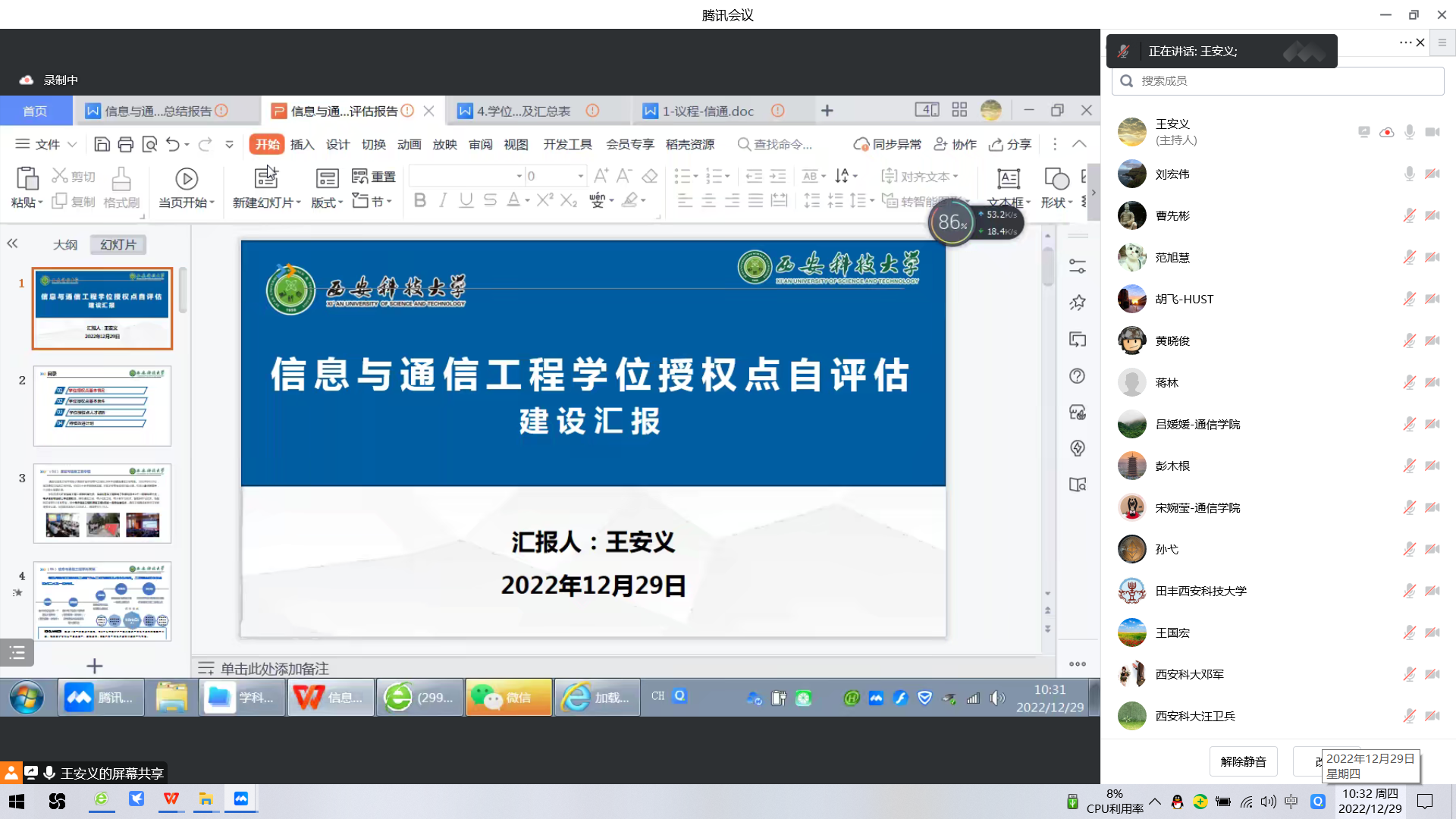This screenshot has width=1456, height=819.
Task: Click the print icon in toolbar
Action: coord(126,144)
